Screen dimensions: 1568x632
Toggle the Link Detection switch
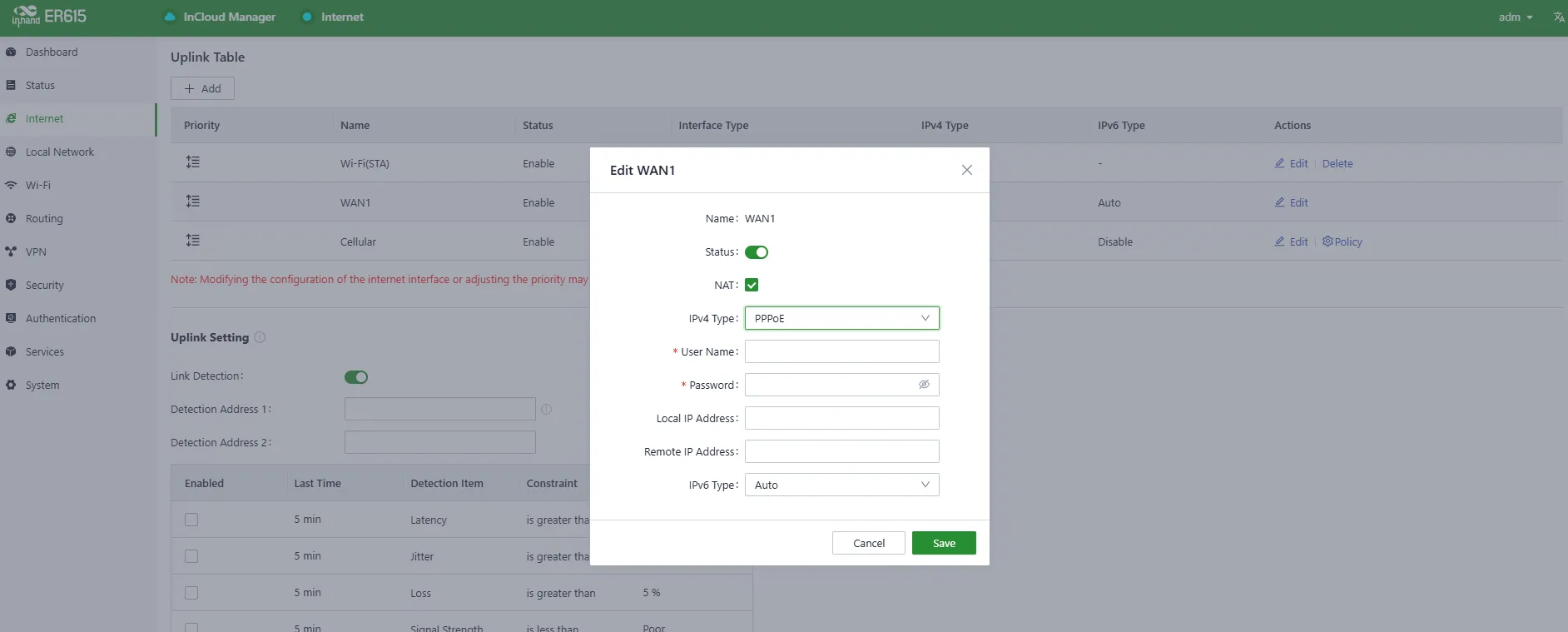(x=356, y=377)
